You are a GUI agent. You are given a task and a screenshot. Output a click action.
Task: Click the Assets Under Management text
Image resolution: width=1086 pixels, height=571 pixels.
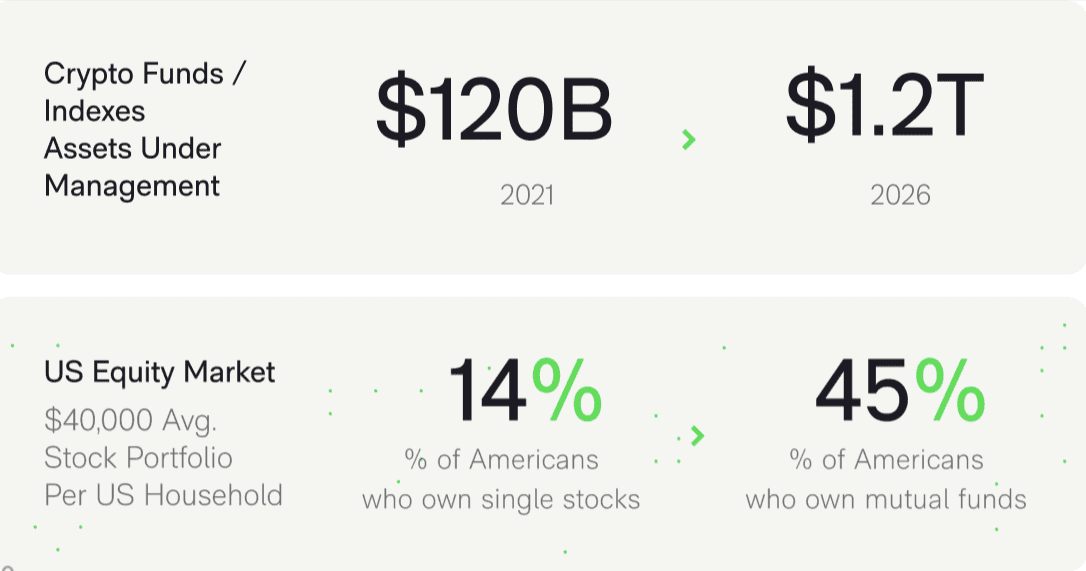[132, 167]
